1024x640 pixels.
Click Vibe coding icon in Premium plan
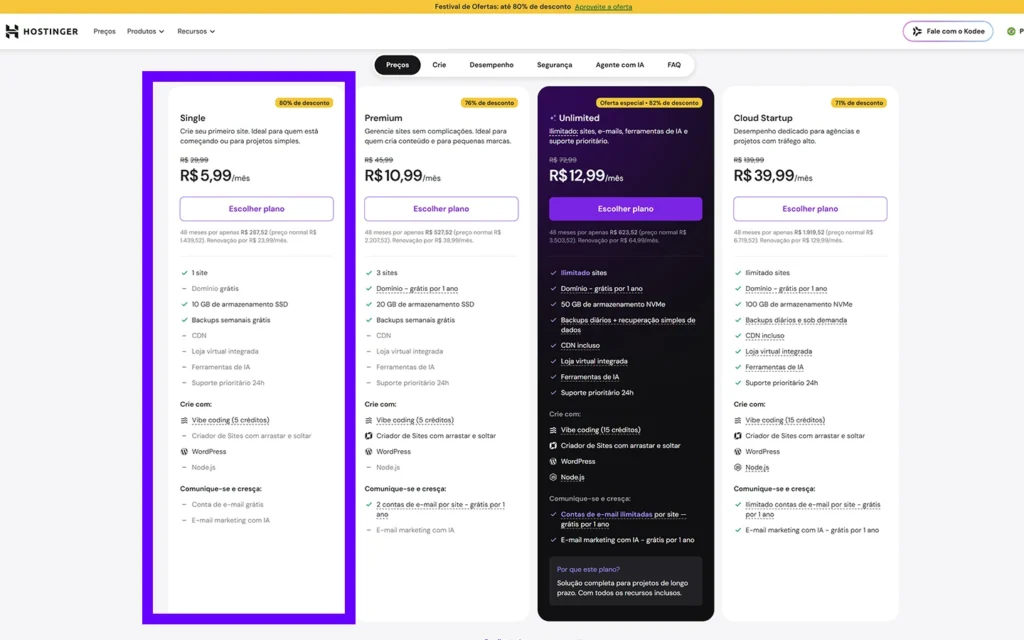coord(368,421)
